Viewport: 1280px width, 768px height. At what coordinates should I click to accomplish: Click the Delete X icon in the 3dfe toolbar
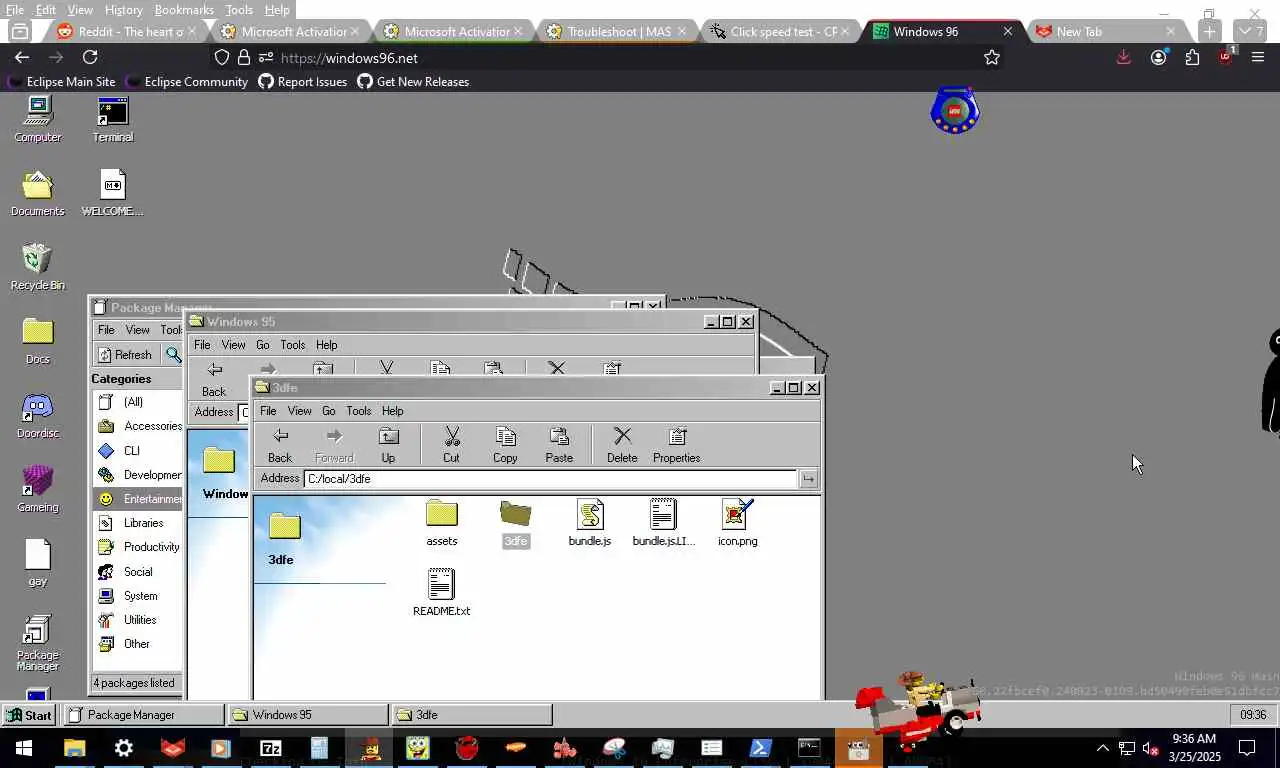coord(622,445)
